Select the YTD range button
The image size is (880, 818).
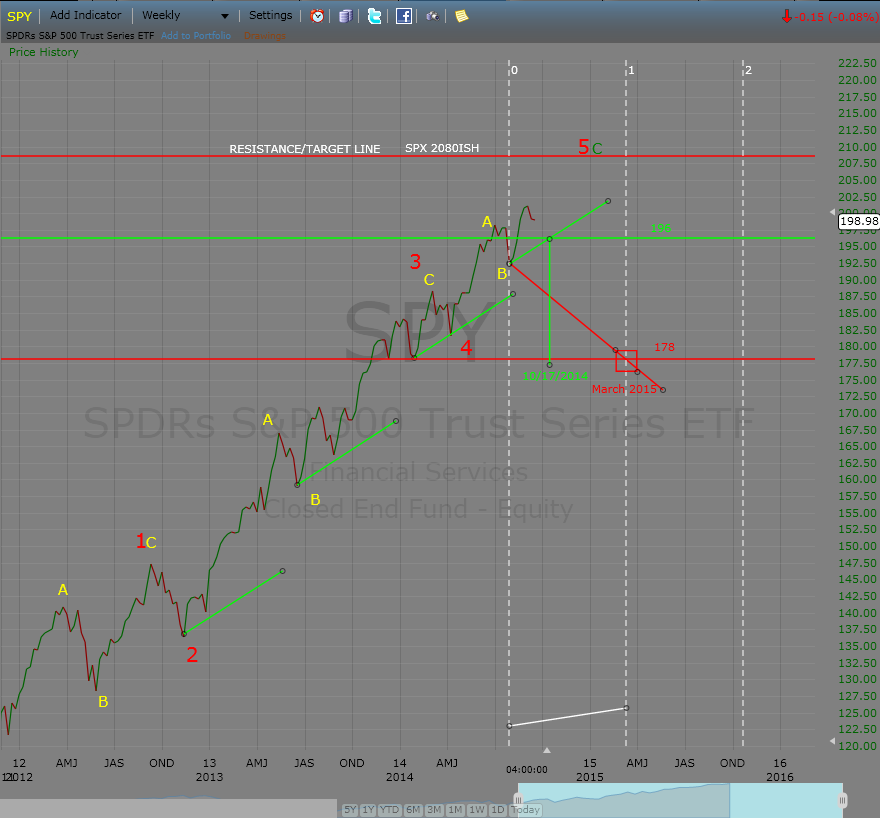pos(389,810)
